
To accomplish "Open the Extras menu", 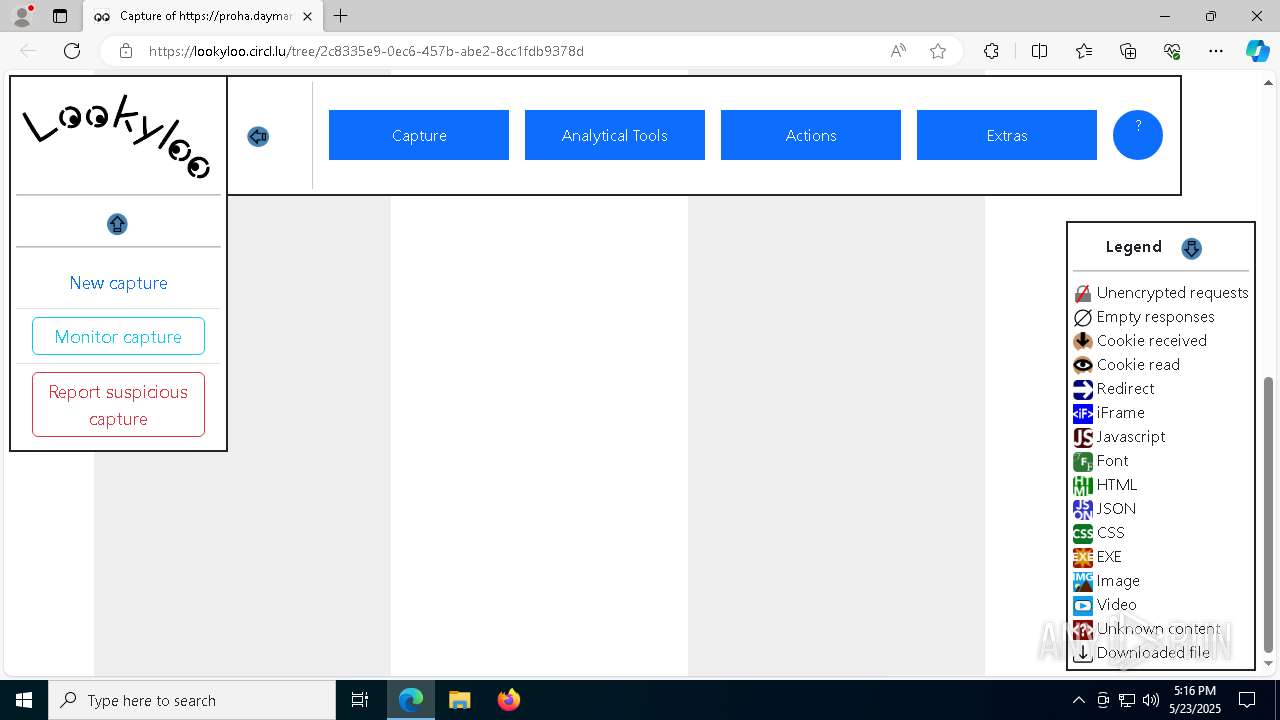I will (x=1007, y=135).
